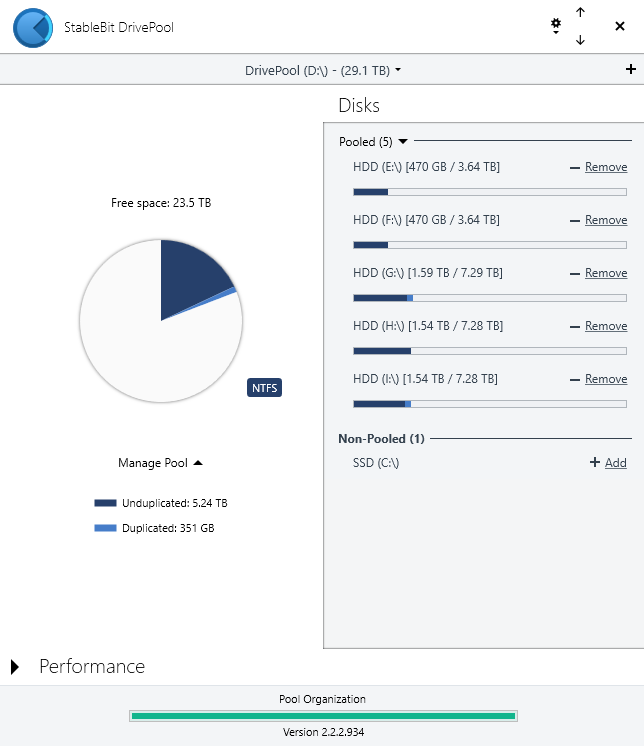Expand the Performance section
Screen dimensions: 644x746
click(x=15, y=667)
